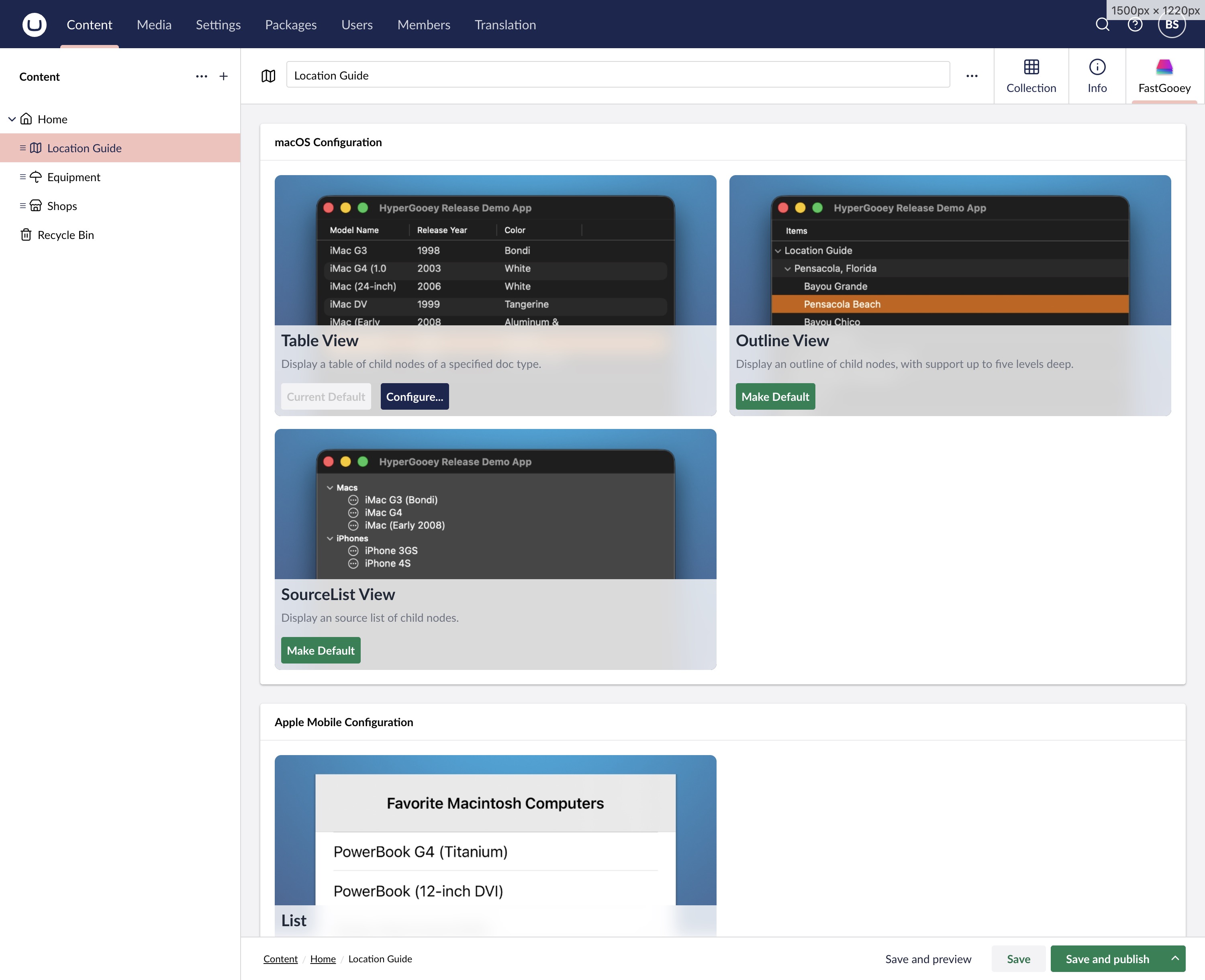
Task: Click the Outline View preview thumbnail
Action: coord(950,250)
